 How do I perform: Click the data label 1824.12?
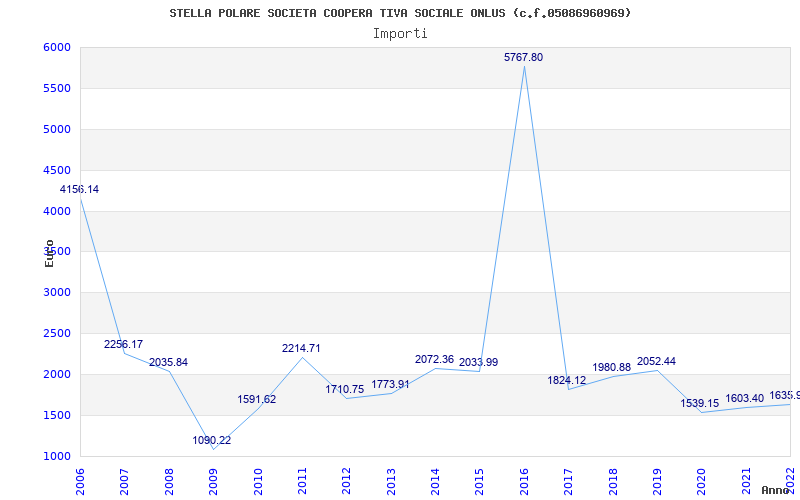(x=567, y=381)
